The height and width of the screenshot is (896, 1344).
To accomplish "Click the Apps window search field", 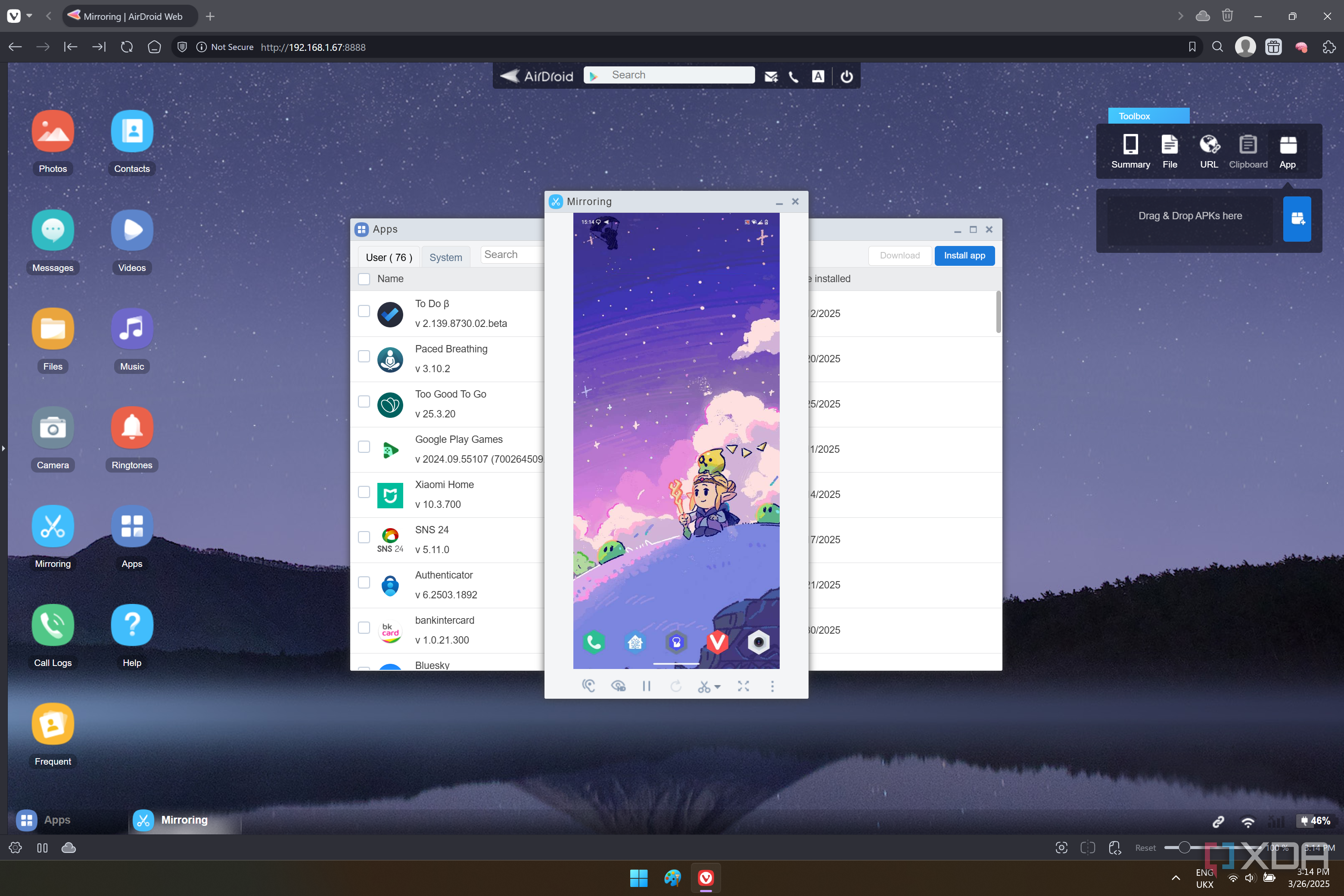I will (512, 255).
